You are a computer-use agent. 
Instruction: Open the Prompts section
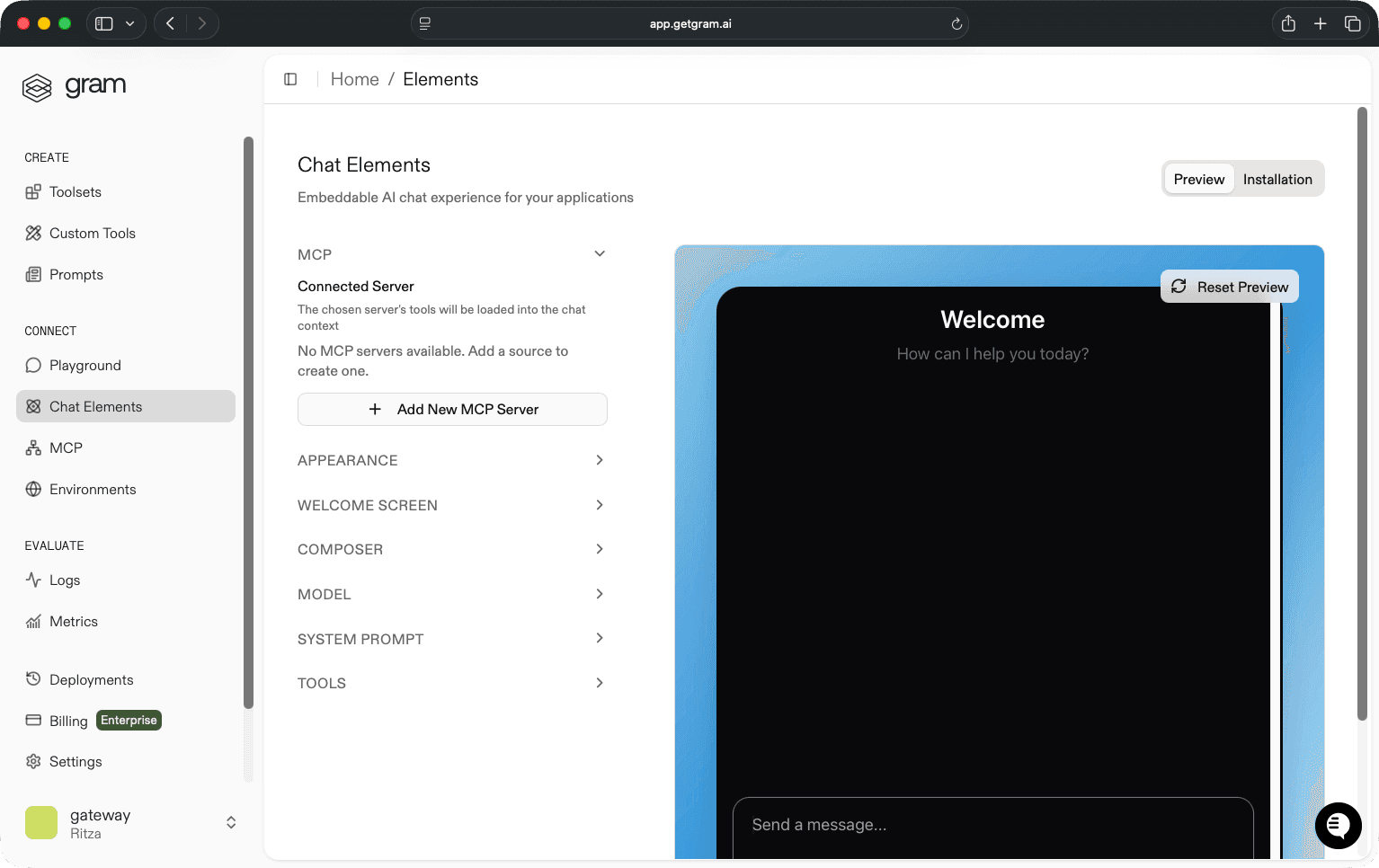point(76,274)
